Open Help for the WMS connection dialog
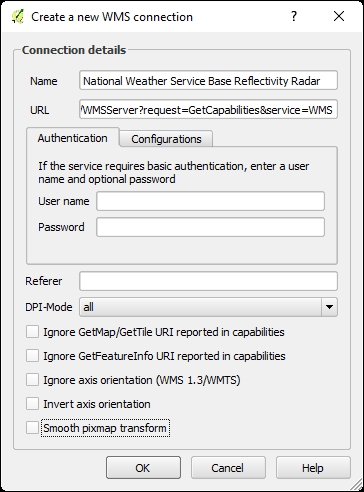364x492 pixels. coord(313,468)
